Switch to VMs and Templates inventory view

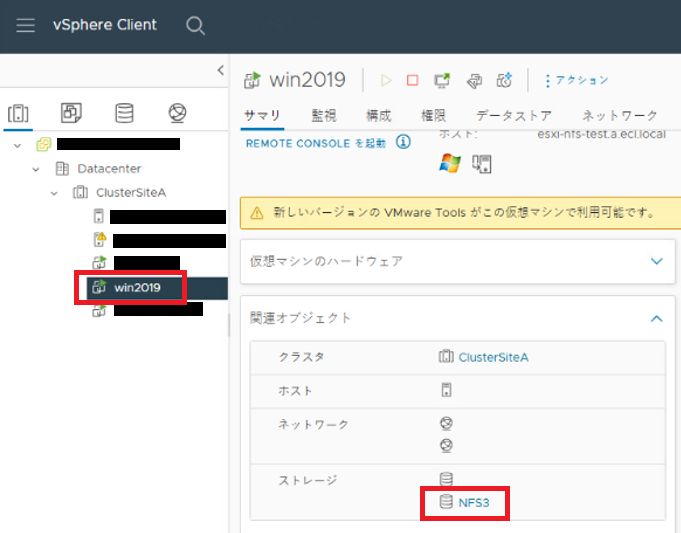71,112
